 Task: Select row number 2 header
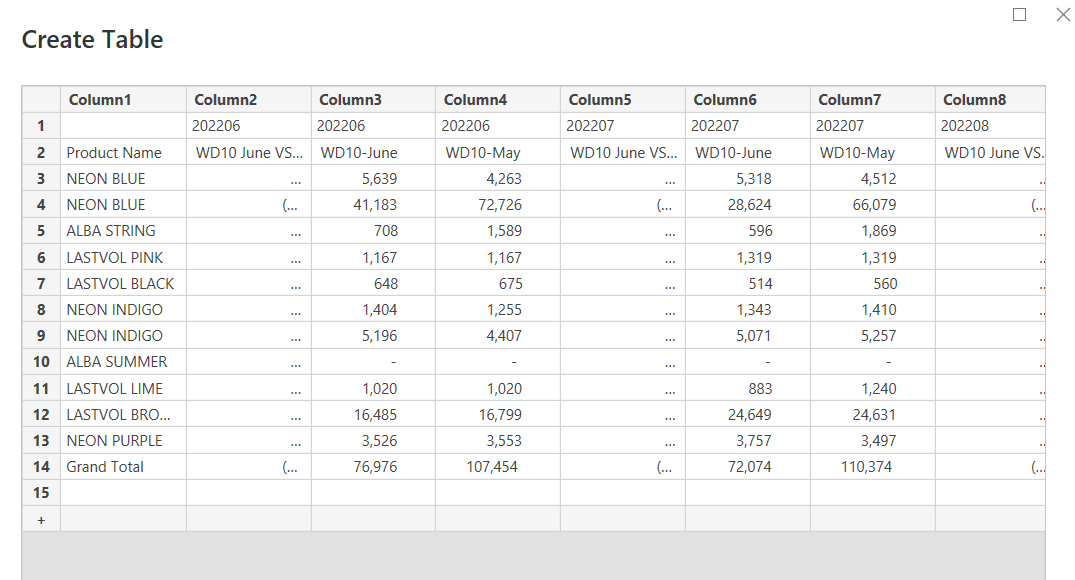(x=41, y=152)
